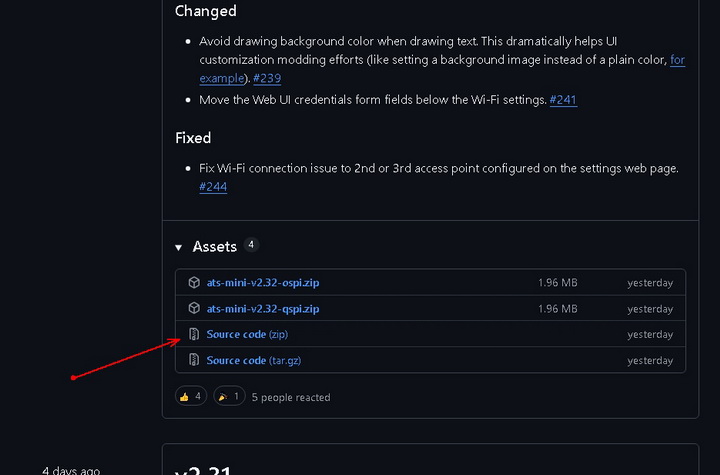The width and height of the screenshot is (720, 475).
Task: Click file-zip icon next to Source code (zip)
Action: point(194,334)
